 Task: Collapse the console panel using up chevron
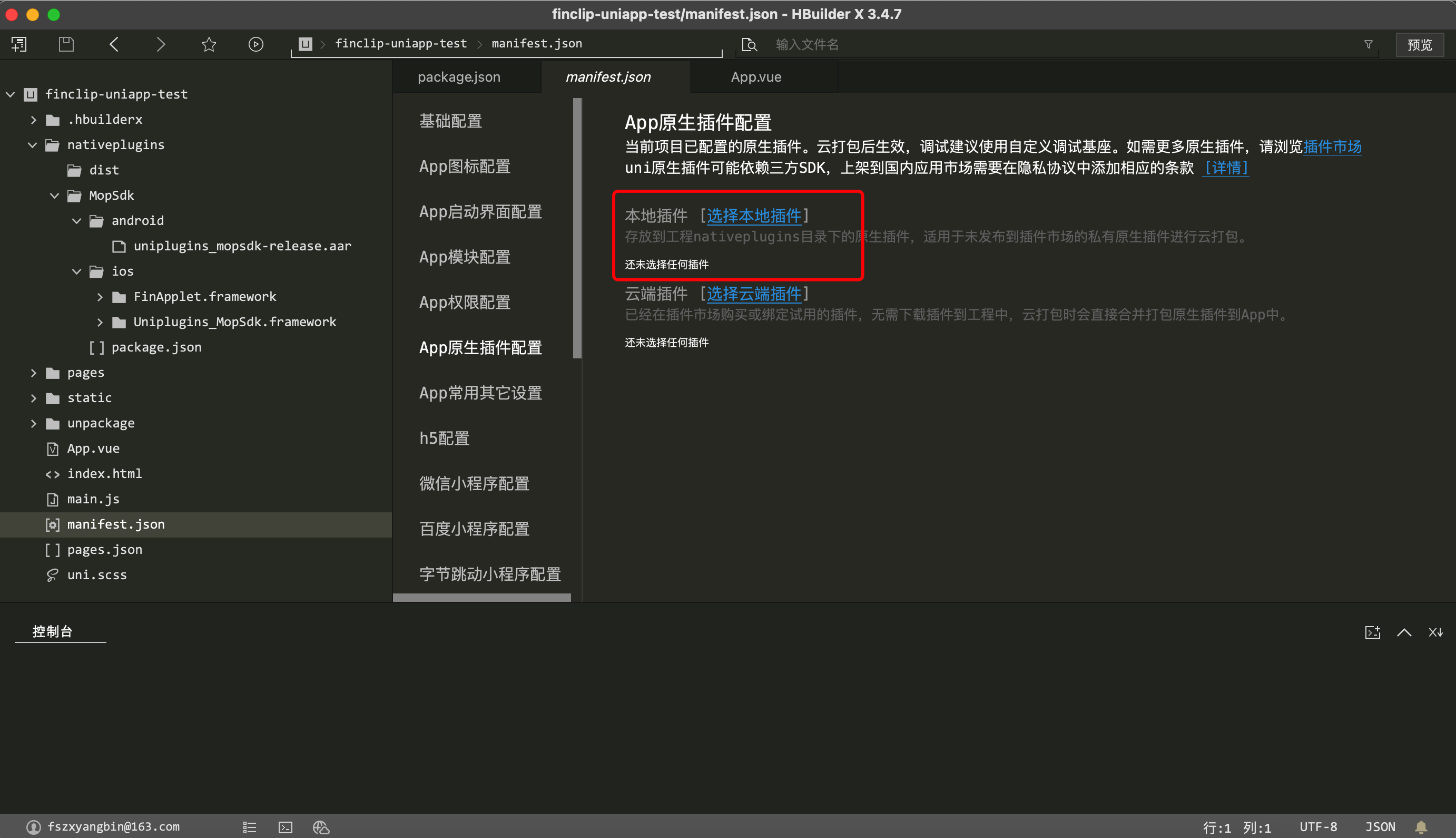click(1404, 632)
